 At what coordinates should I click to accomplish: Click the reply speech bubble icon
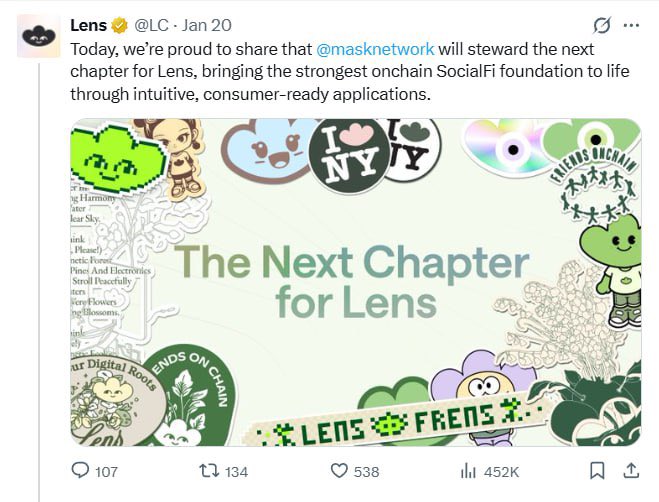(82, 470)
